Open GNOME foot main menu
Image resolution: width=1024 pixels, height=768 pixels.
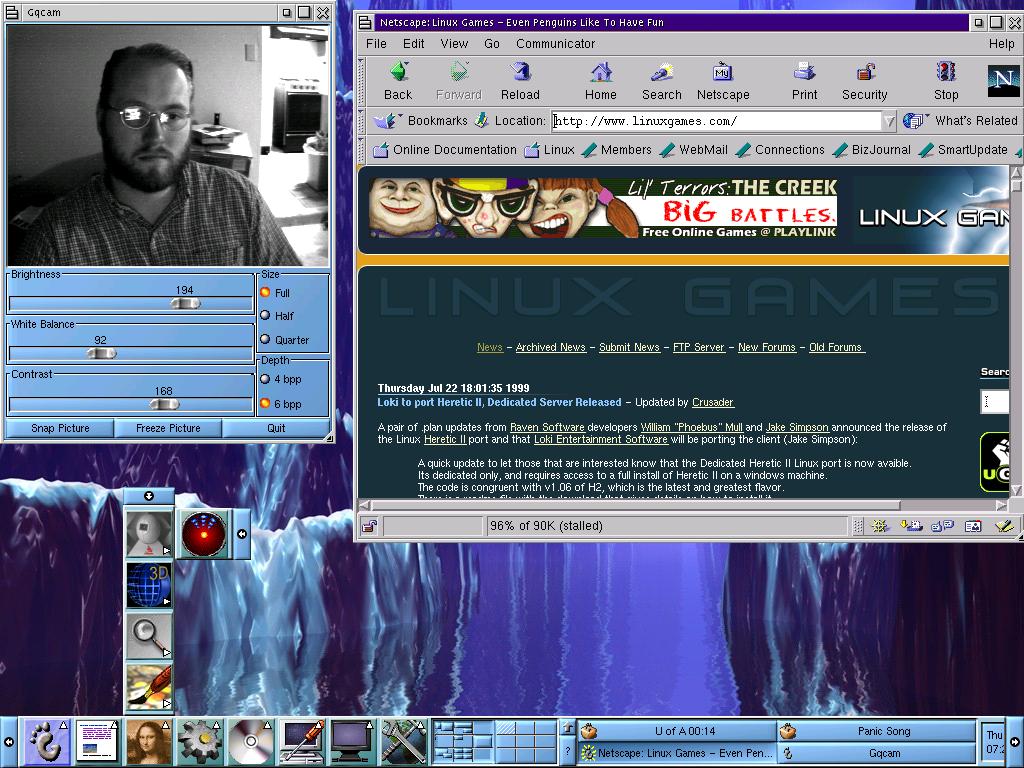47,742
